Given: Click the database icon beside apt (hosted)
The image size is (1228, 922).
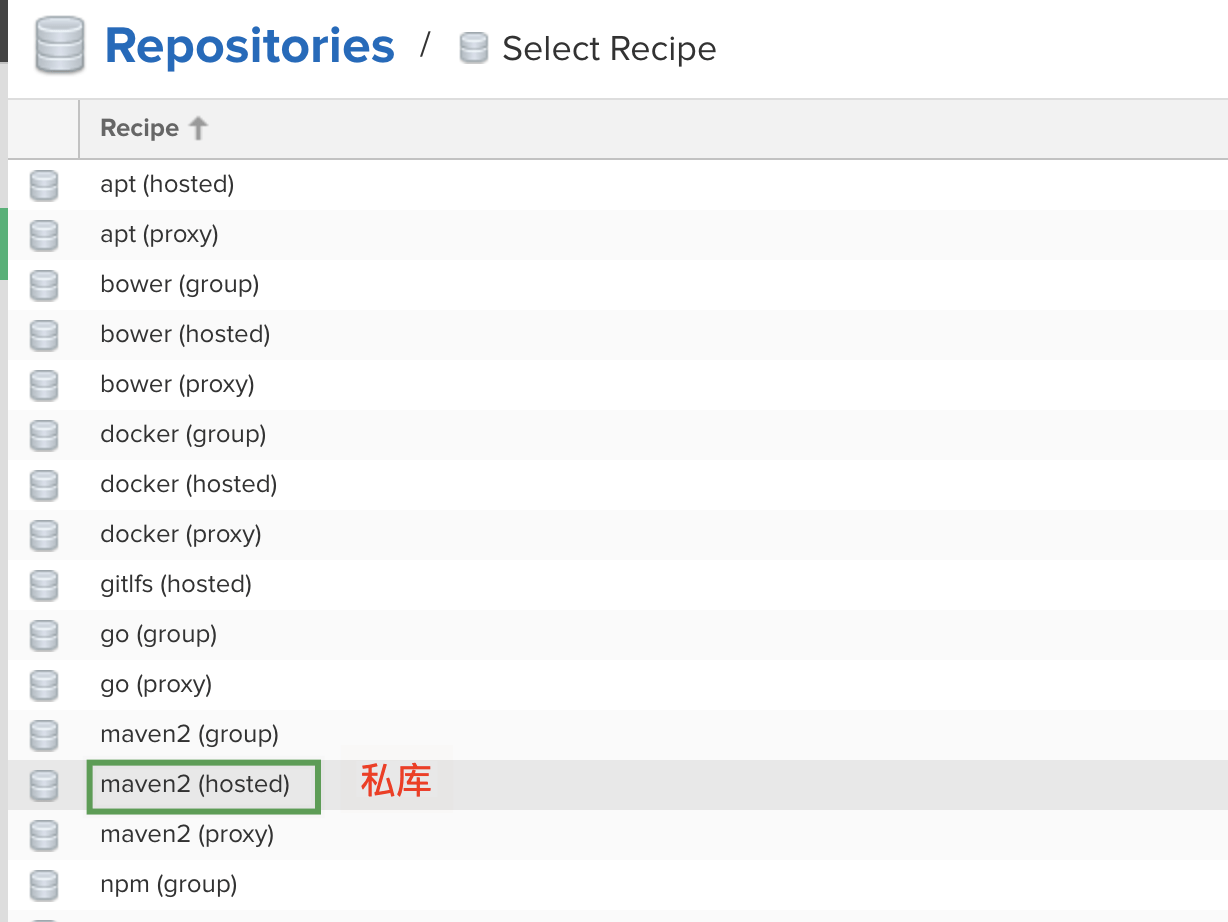Looking at the screenshot, I should point(44,185).
